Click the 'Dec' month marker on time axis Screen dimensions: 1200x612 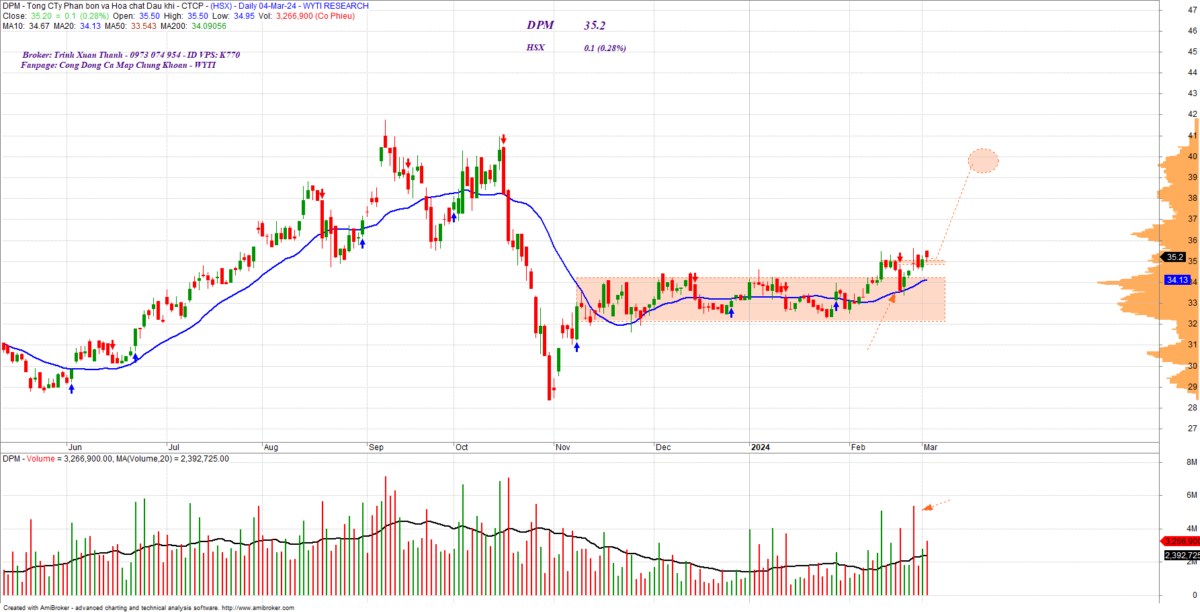click(x=663, y=449)
